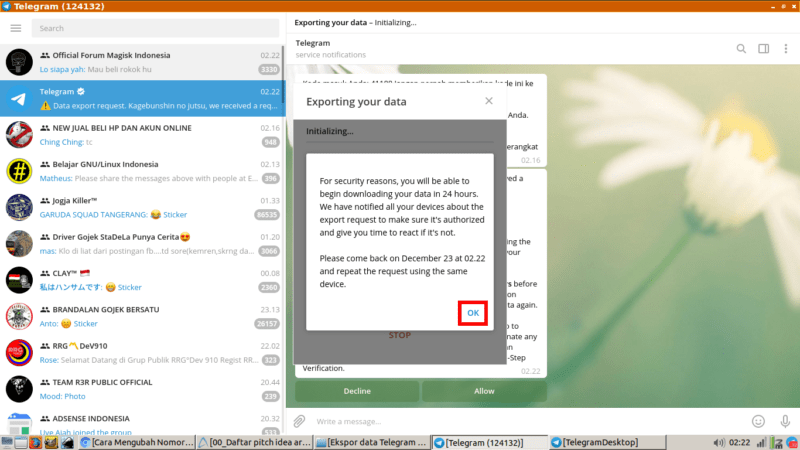Click the Jogja Killer avatar
This screenshot has width=800, height=450.
click(19, 207)
